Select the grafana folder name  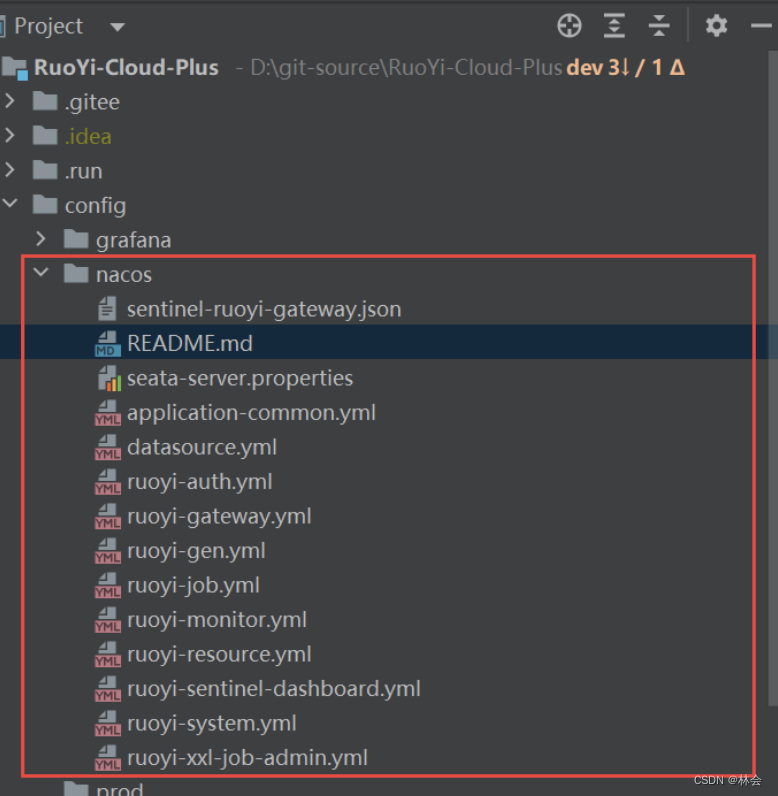tap(133, 240)
